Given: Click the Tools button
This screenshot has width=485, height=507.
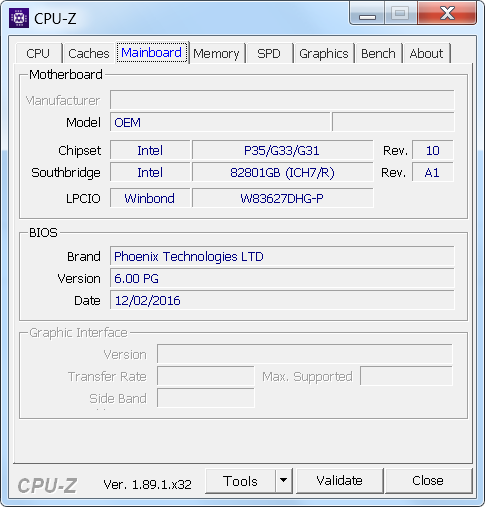Looking at the screenshot, I should click(x=240, y=481).
